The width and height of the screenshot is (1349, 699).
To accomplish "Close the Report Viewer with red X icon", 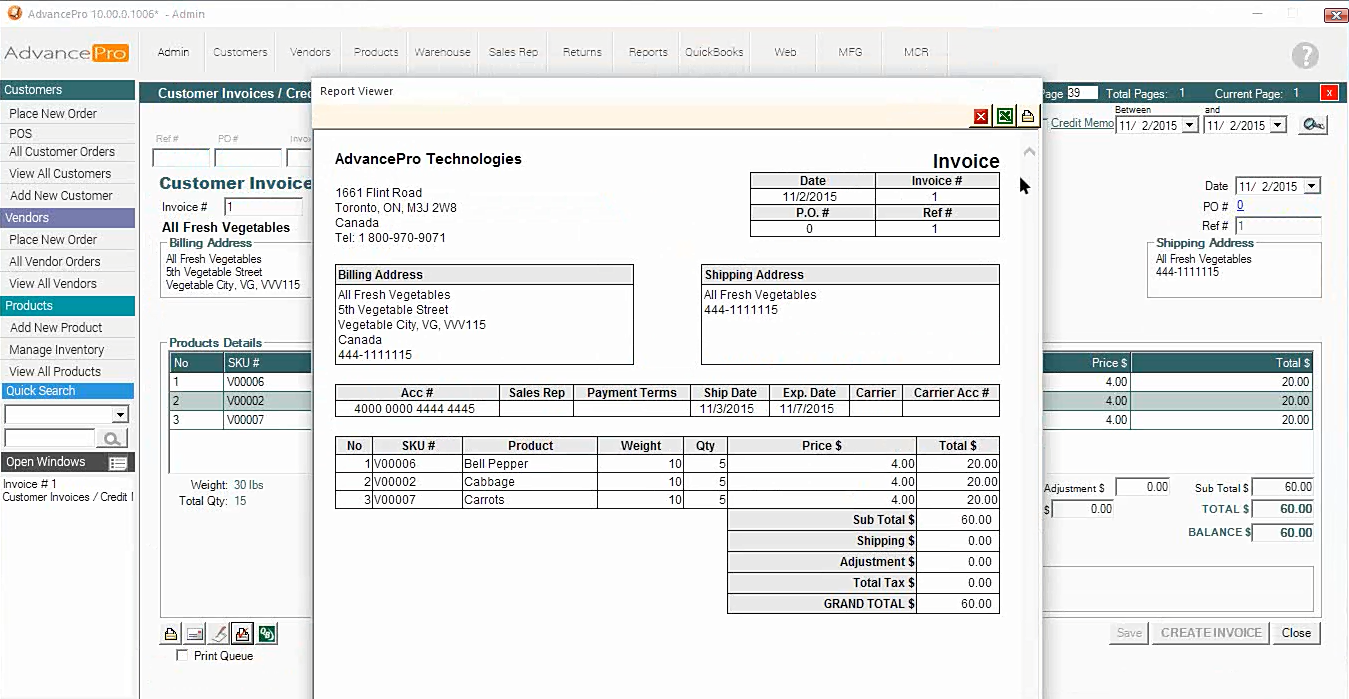I will [981, 117].
